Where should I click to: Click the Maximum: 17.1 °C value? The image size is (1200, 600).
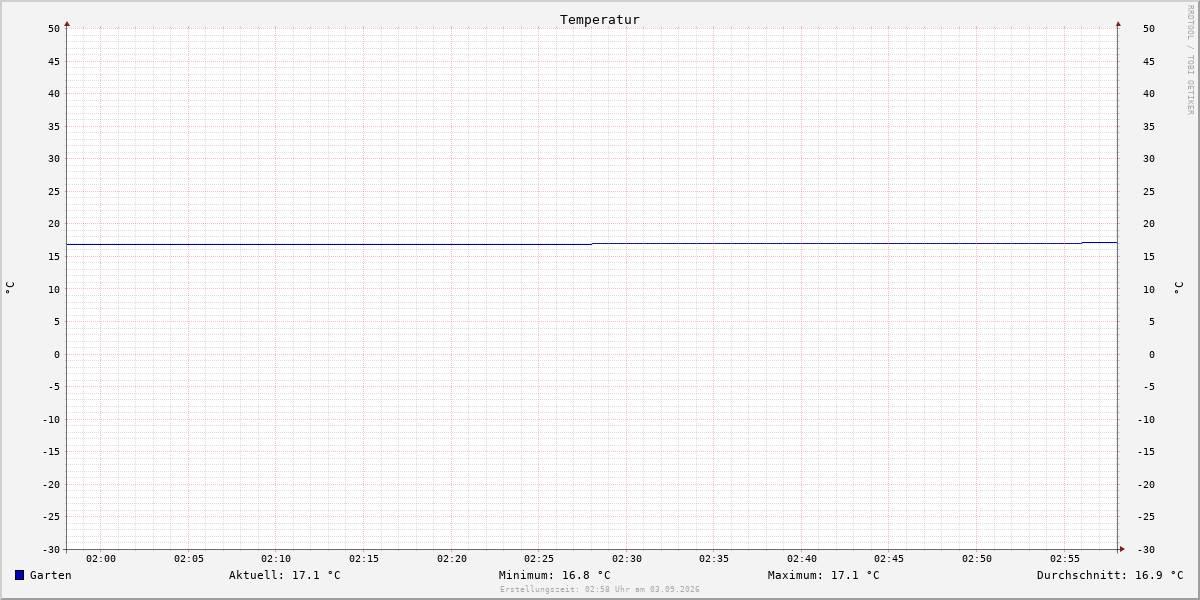[x=824, y=575]
